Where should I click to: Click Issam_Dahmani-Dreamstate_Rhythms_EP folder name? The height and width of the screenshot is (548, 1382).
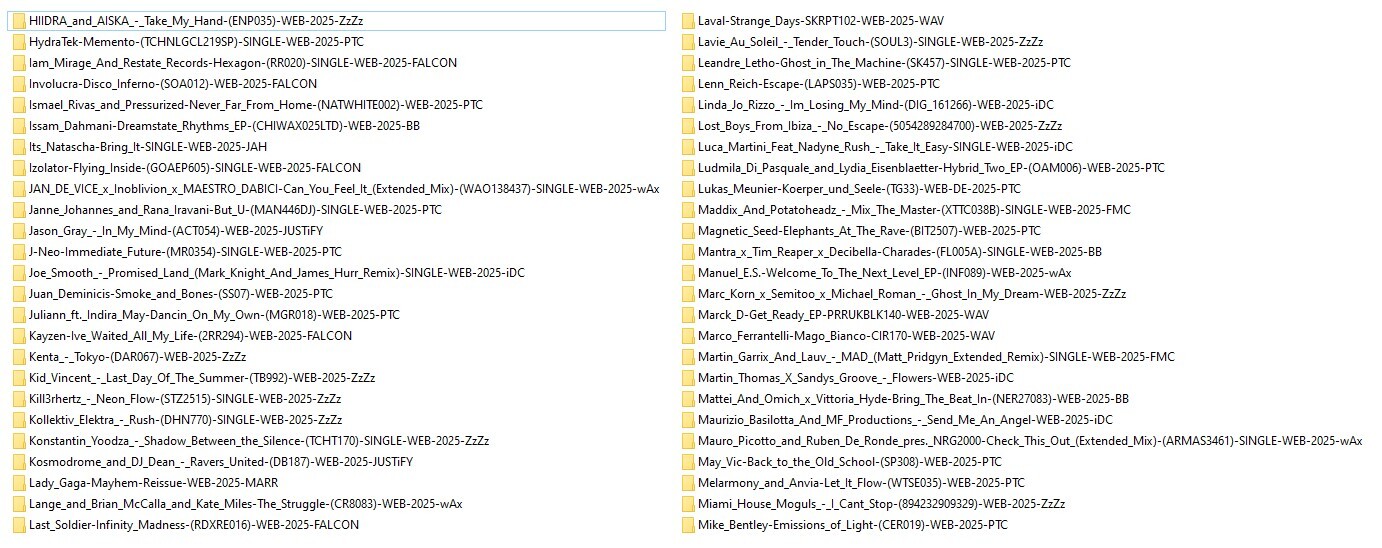click(224, 126)
